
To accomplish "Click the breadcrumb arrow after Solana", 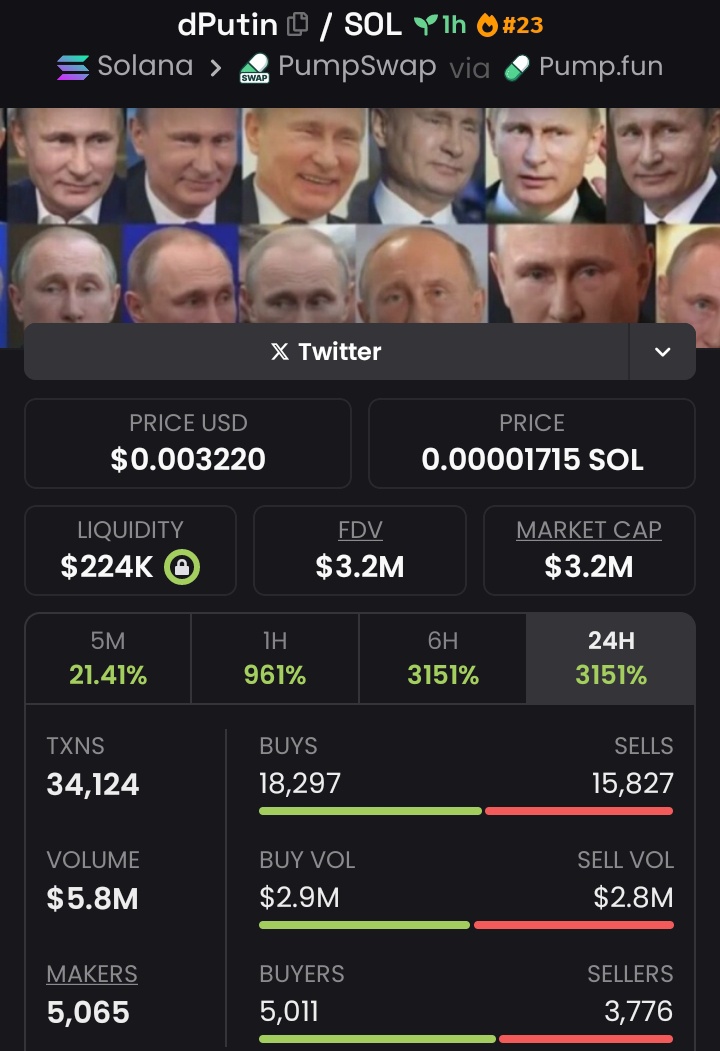I will 215,68.
